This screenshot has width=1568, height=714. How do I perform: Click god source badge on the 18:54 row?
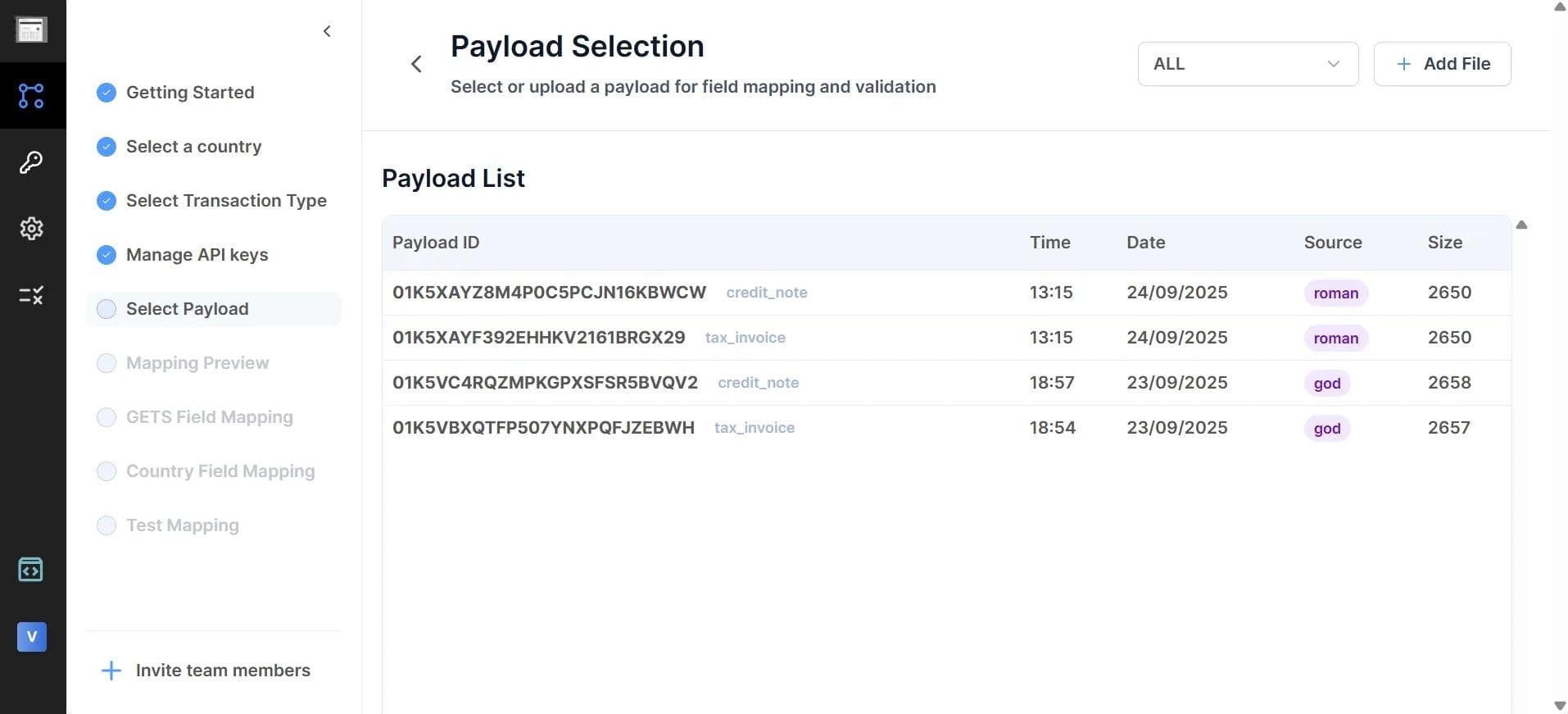(1327, 428)
